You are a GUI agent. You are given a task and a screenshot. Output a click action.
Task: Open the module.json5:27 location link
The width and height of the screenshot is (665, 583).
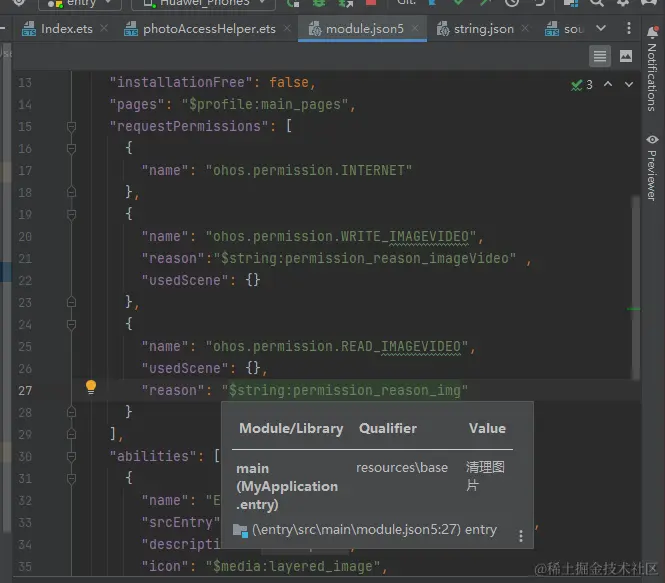coord(356,530)
